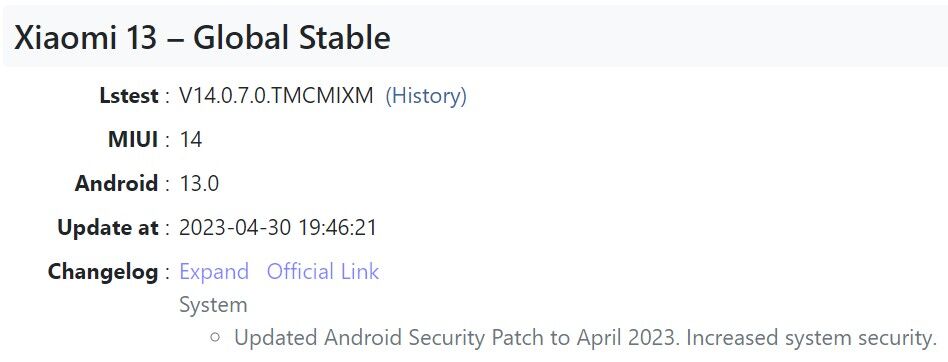The width and height of the screenshot is (948, 362).
Task: Select the V14.0.7.0.TMCMIXM version text
Action: (x=276, y=95)
